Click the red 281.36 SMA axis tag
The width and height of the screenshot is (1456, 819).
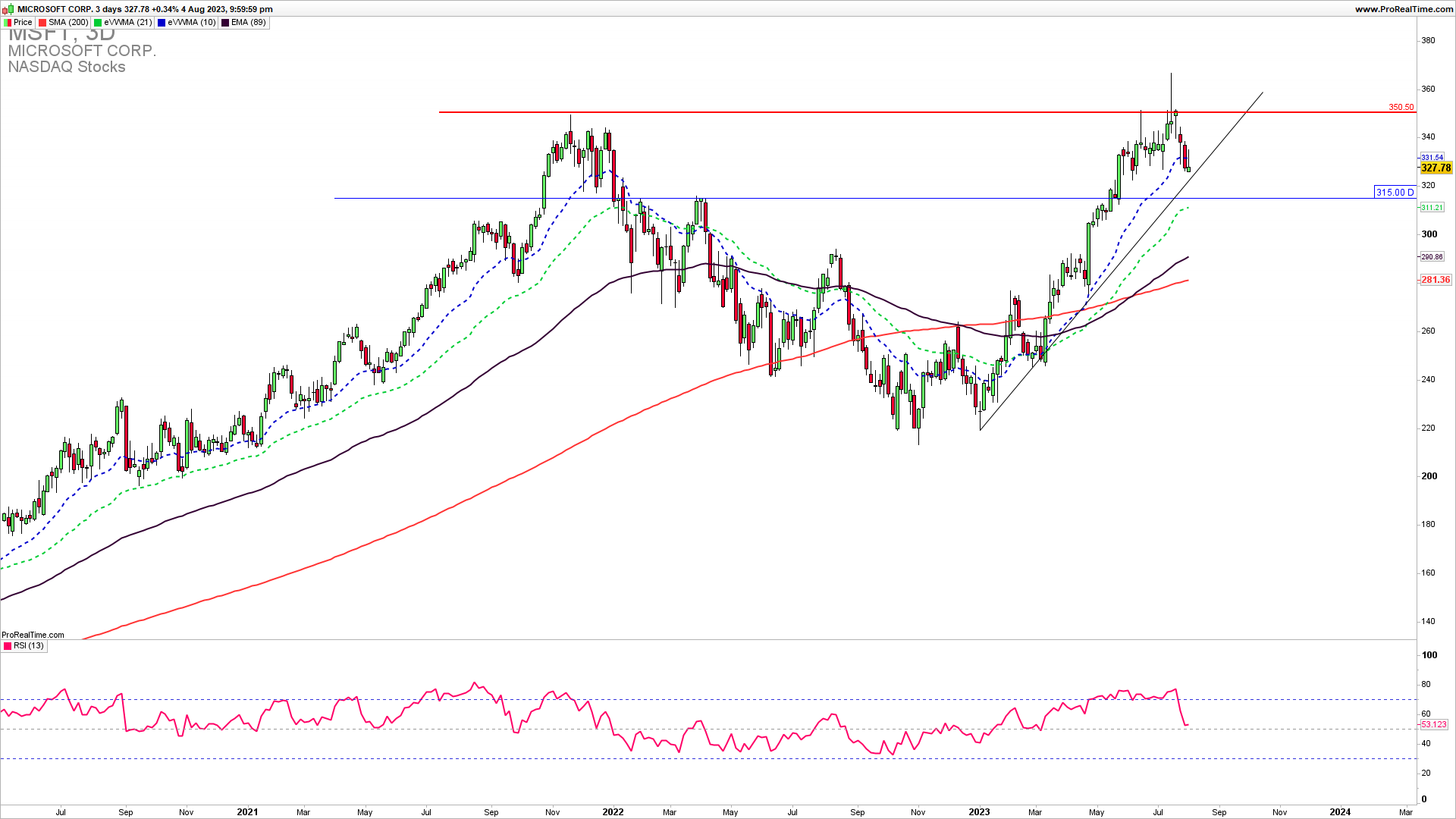pos(1436,280)
